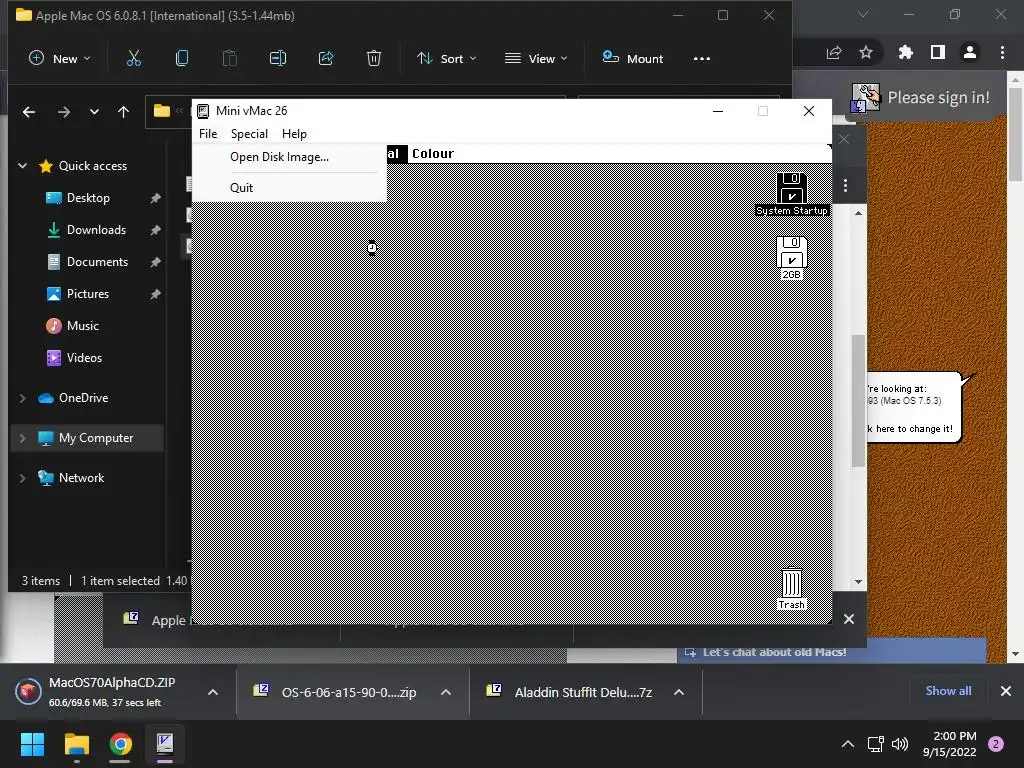Open Chrome three-dot menu
Image resolution: width=1024 pixels, height=768 pixels.
[x=1002, y=52]
